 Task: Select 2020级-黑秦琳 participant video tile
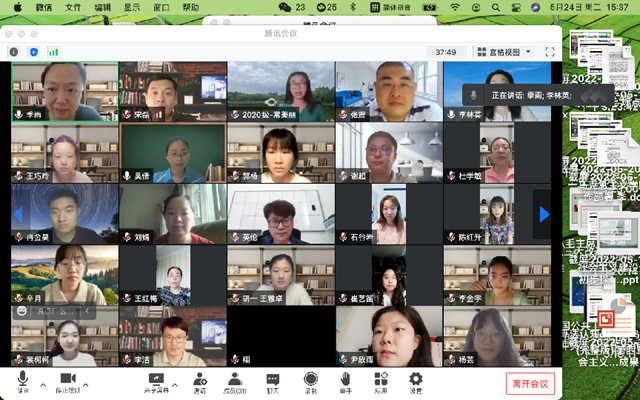click(280, 92)
